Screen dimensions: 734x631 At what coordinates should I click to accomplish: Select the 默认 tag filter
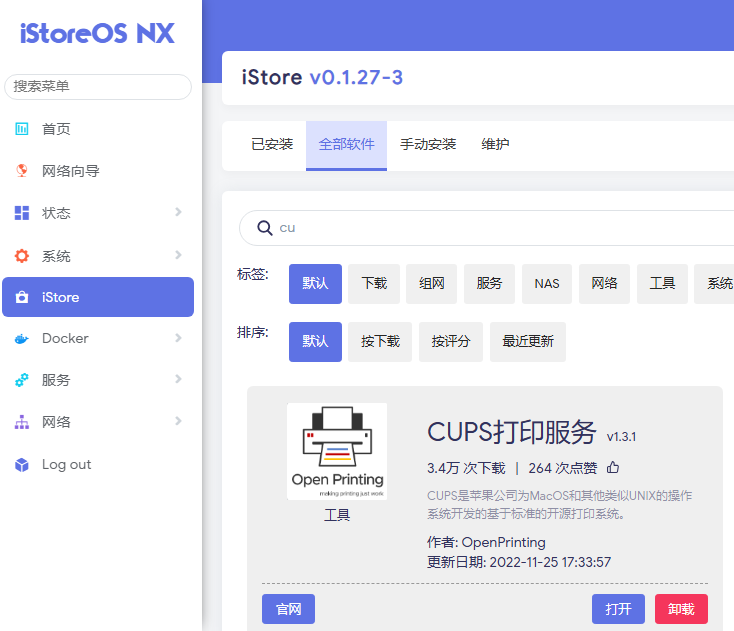[x=315, y=284]
